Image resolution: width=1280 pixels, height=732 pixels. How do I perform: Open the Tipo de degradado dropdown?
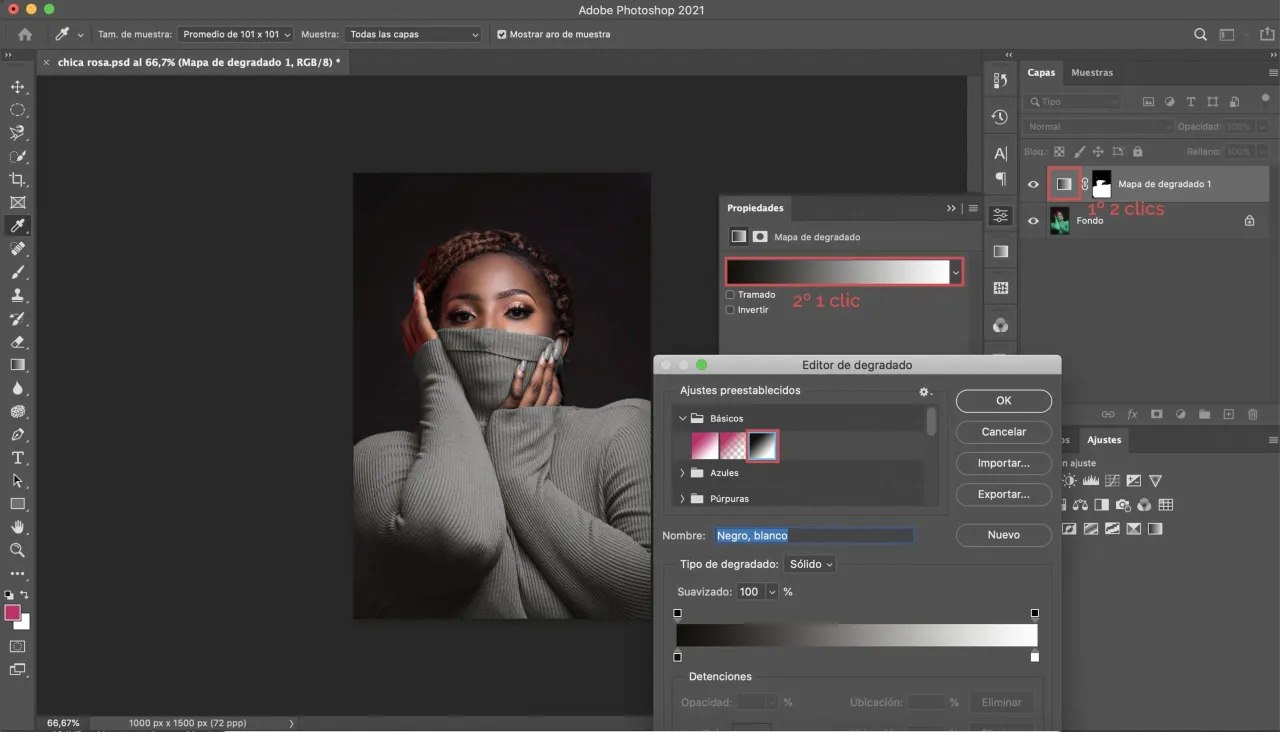(810, 564)
